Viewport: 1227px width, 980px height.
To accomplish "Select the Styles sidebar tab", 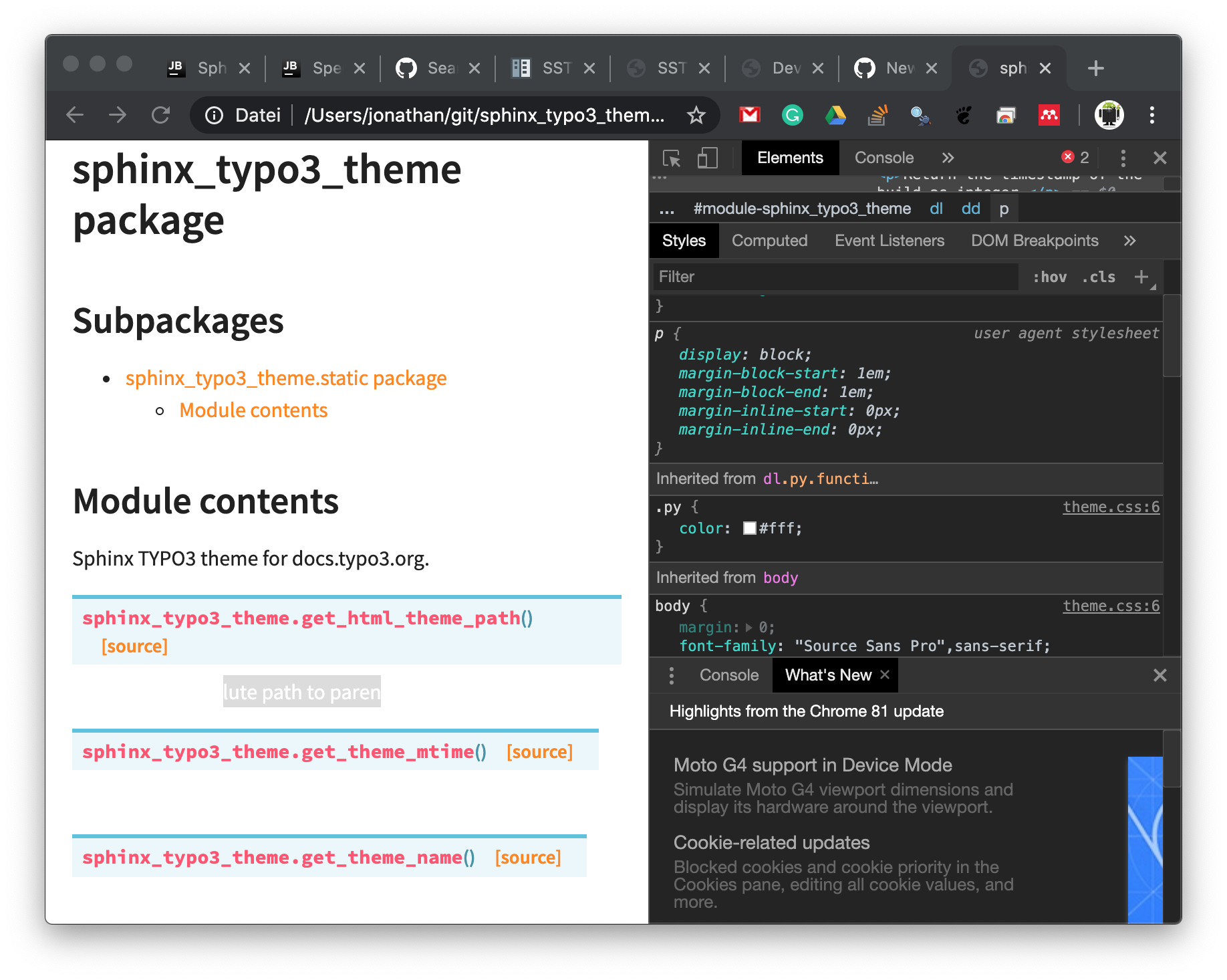I will (684, 241).
